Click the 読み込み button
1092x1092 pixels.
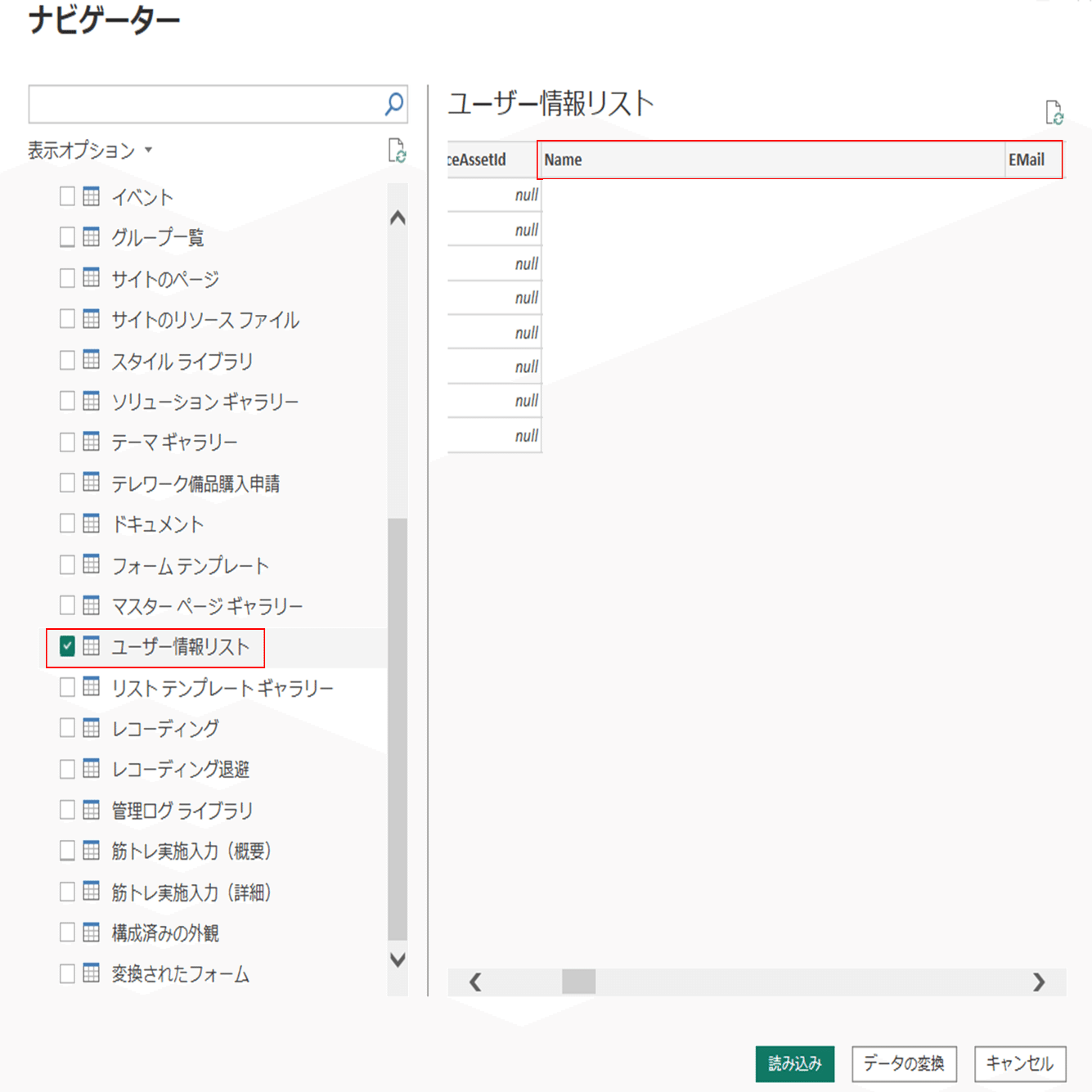[x=795, y=1063]
